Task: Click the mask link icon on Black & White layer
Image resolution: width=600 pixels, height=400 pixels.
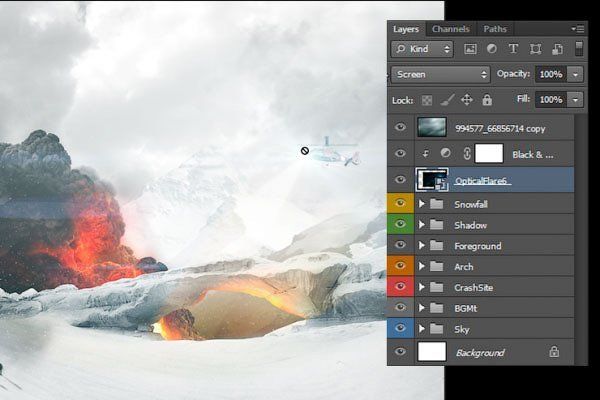Action: pos(467,154)
